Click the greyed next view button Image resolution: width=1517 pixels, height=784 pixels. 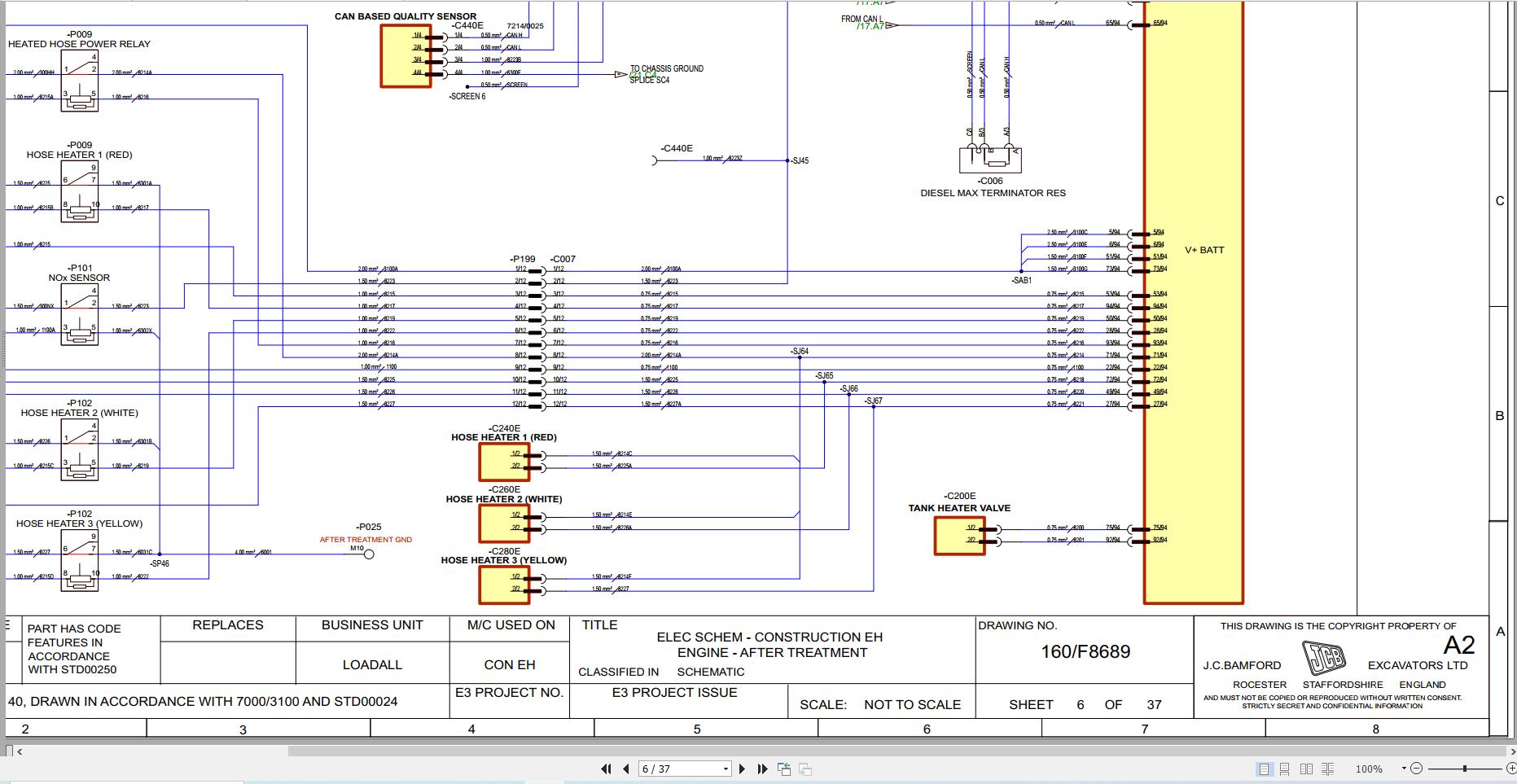pos(805,769)
